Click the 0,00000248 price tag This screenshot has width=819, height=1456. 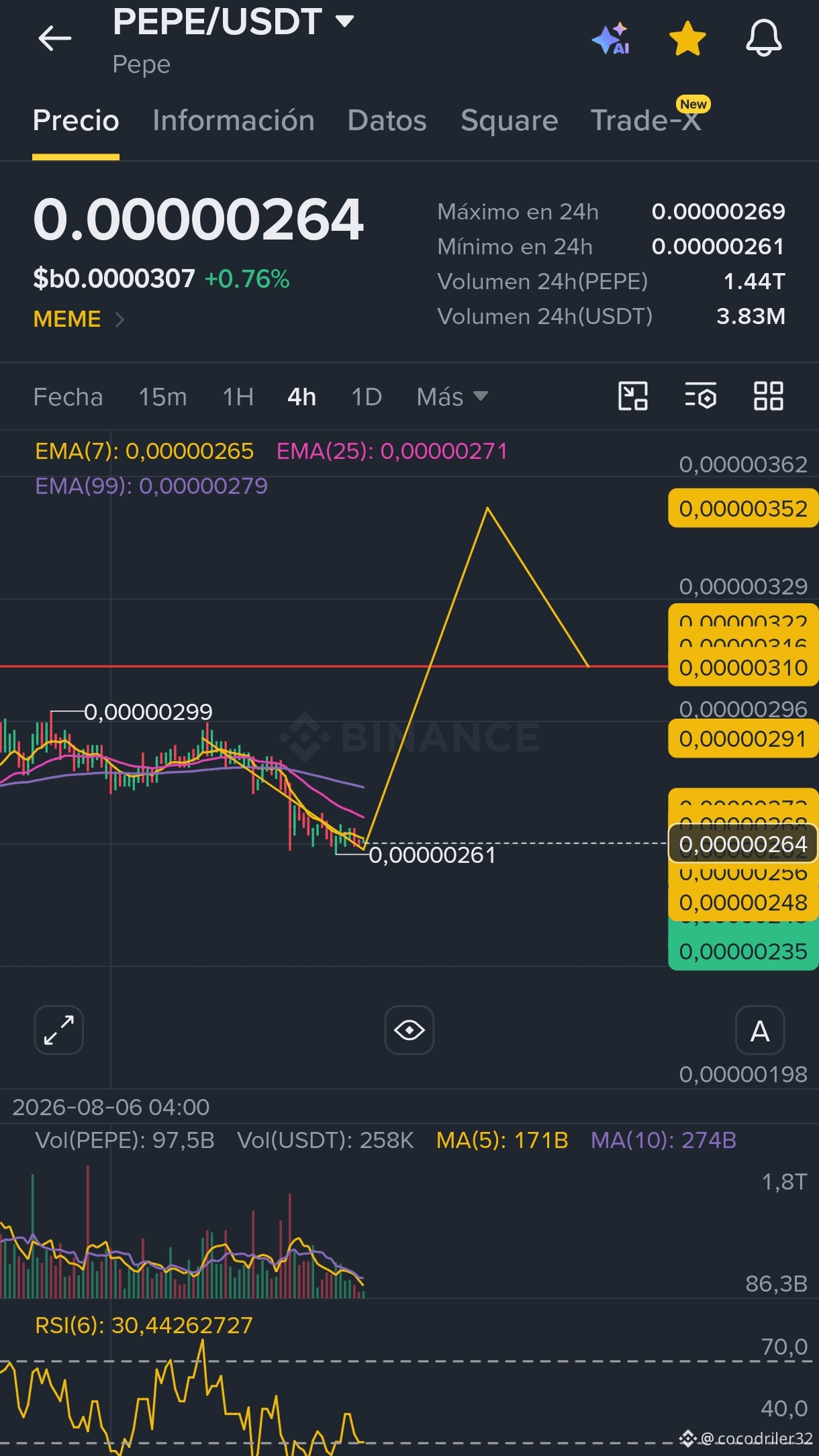tap(743, 902)
